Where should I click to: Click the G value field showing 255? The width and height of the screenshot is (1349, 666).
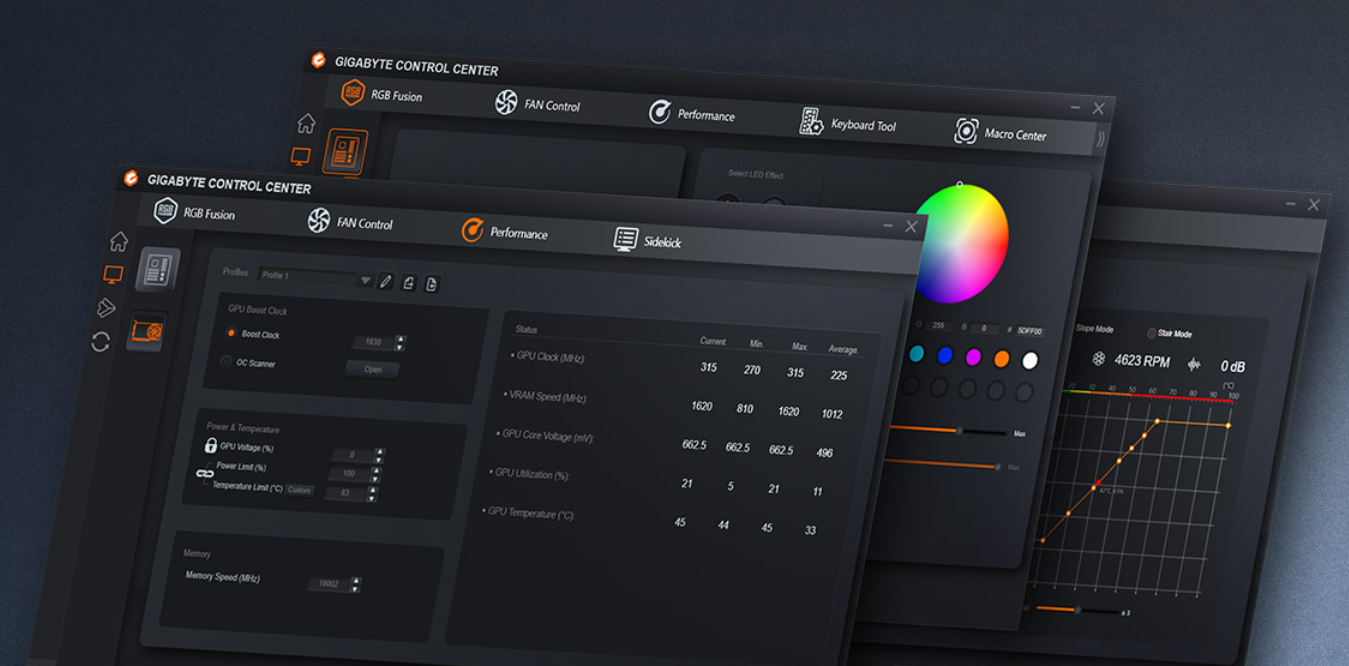938,326
